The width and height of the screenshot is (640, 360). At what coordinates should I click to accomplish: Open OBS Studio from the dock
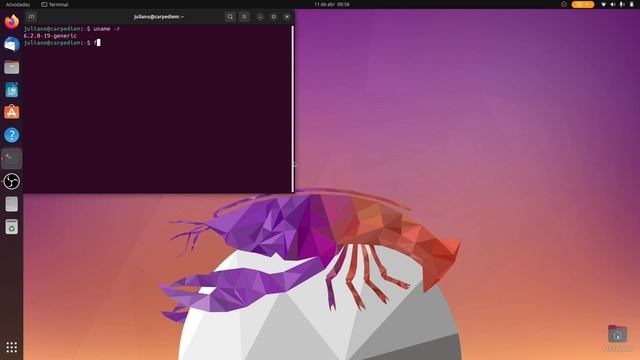(x=12, y=181)
